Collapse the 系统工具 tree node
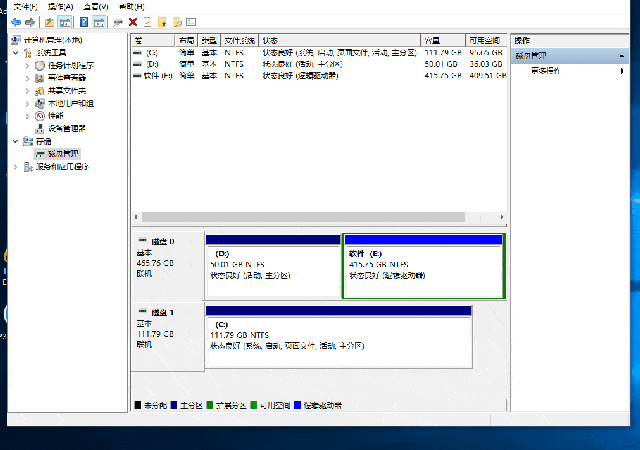 (16, 53)
